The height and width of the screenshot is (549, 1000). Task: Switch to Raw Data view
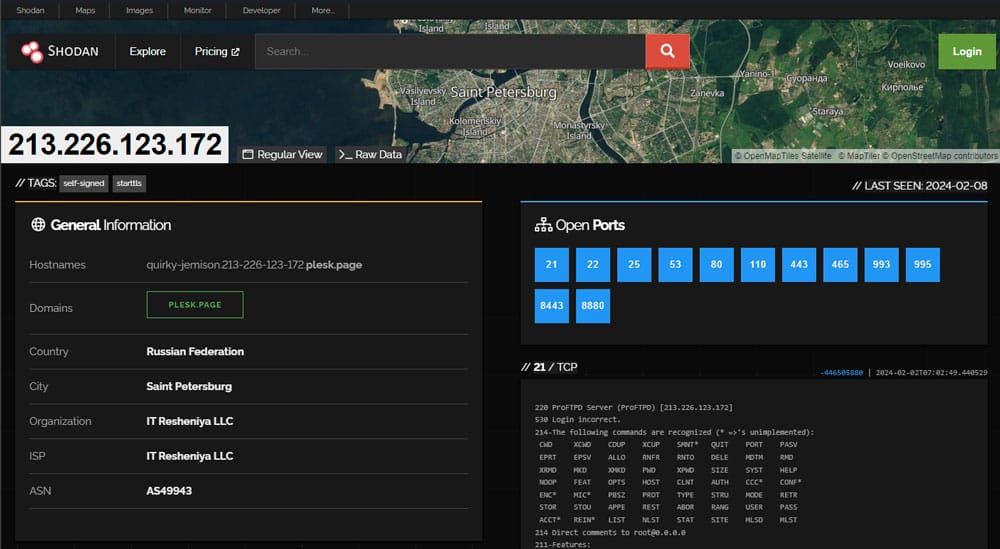click(x=370, y=154)
